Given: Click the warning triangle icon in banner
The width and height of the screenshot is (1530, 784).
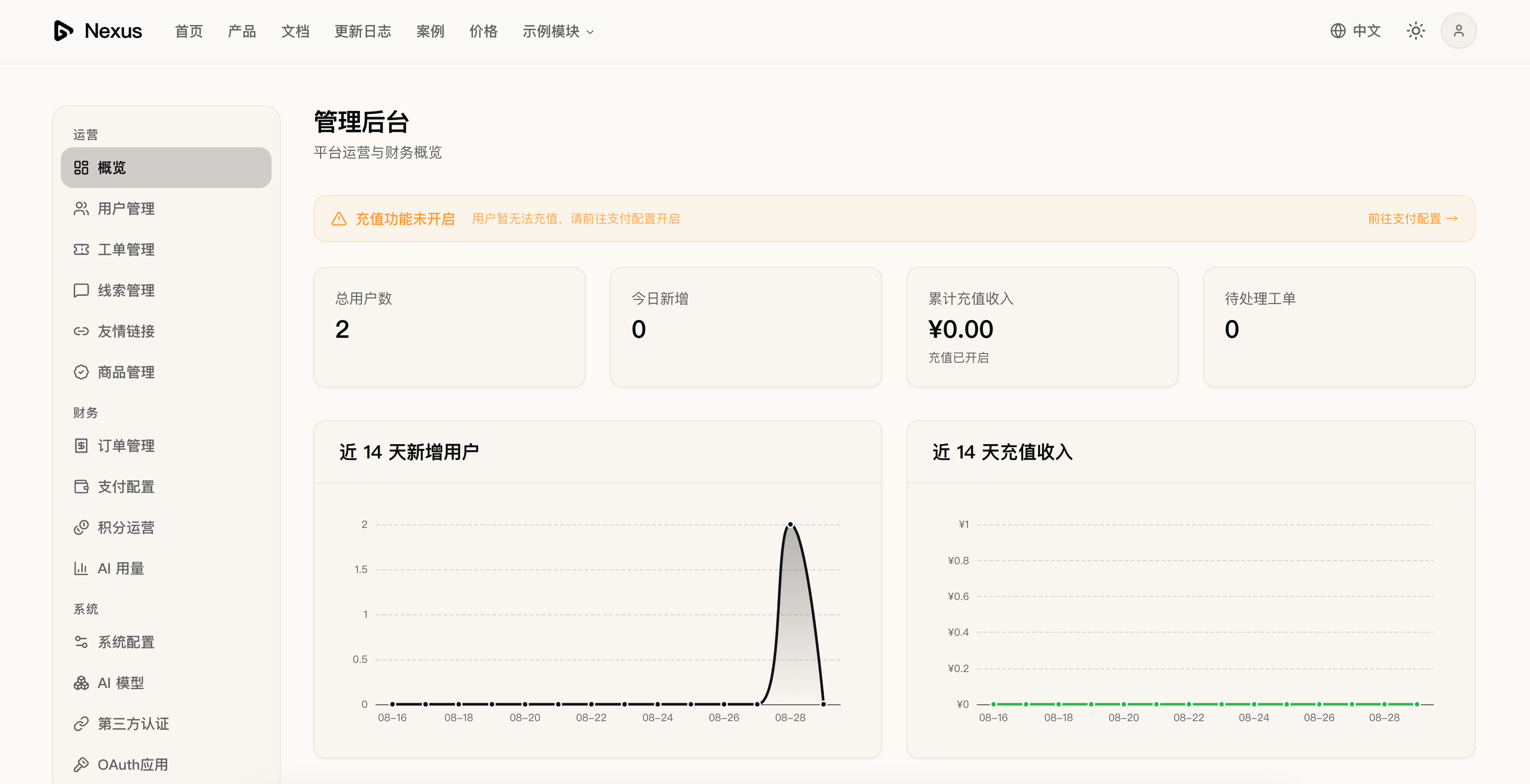Looking at the screenshot, I should click(339, 219).
